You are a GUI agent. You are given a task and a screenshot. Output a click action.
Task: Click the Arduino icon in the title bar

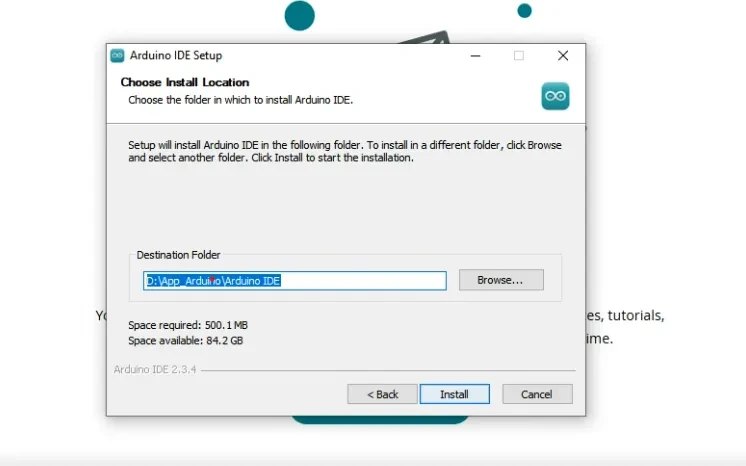(117, 56)
